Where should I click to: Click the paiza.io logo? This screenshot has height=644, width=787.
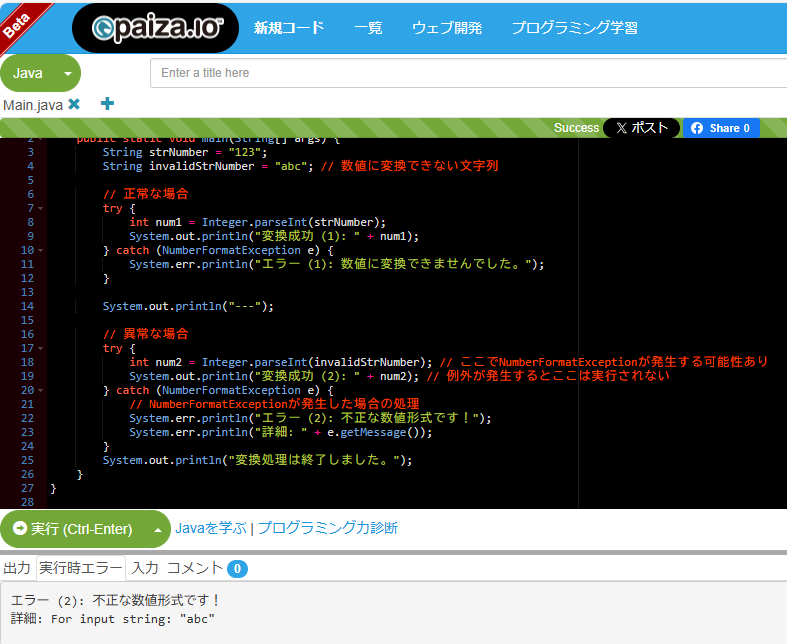(156, 28)
